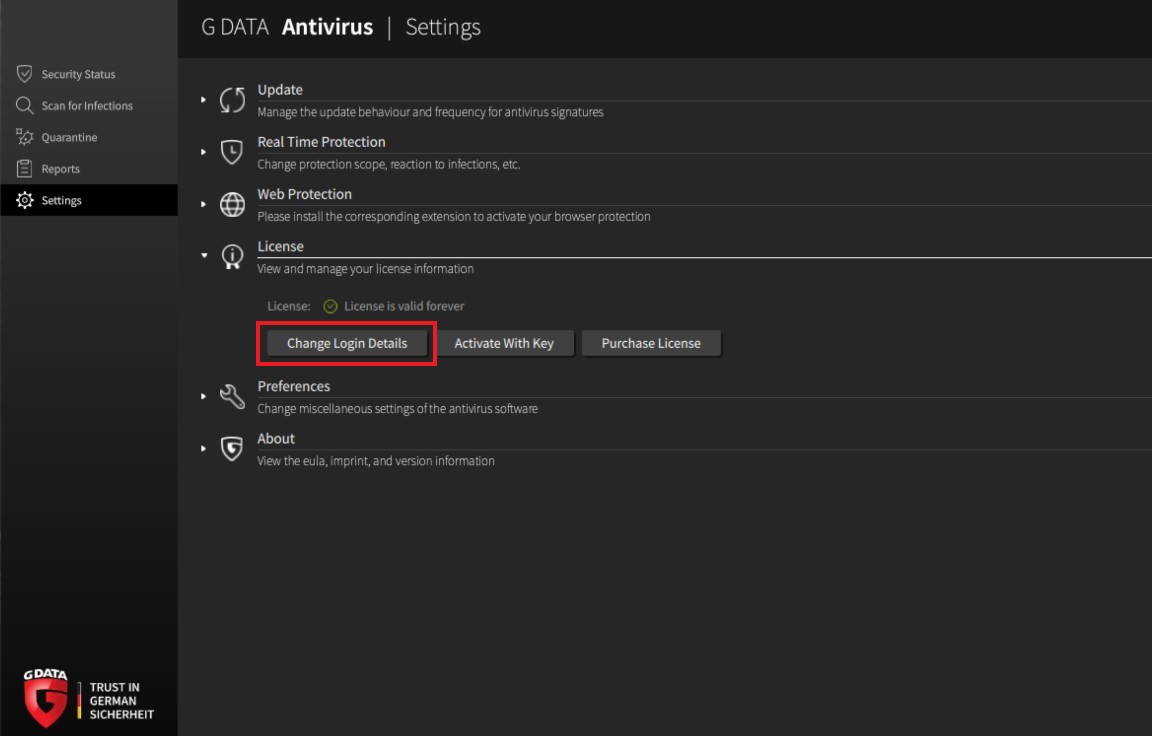Image resolution: width=1152 pixels, height=736 pixels.
Task: Click 'View and manage your license information'
Action: click(x=365, y=269)
